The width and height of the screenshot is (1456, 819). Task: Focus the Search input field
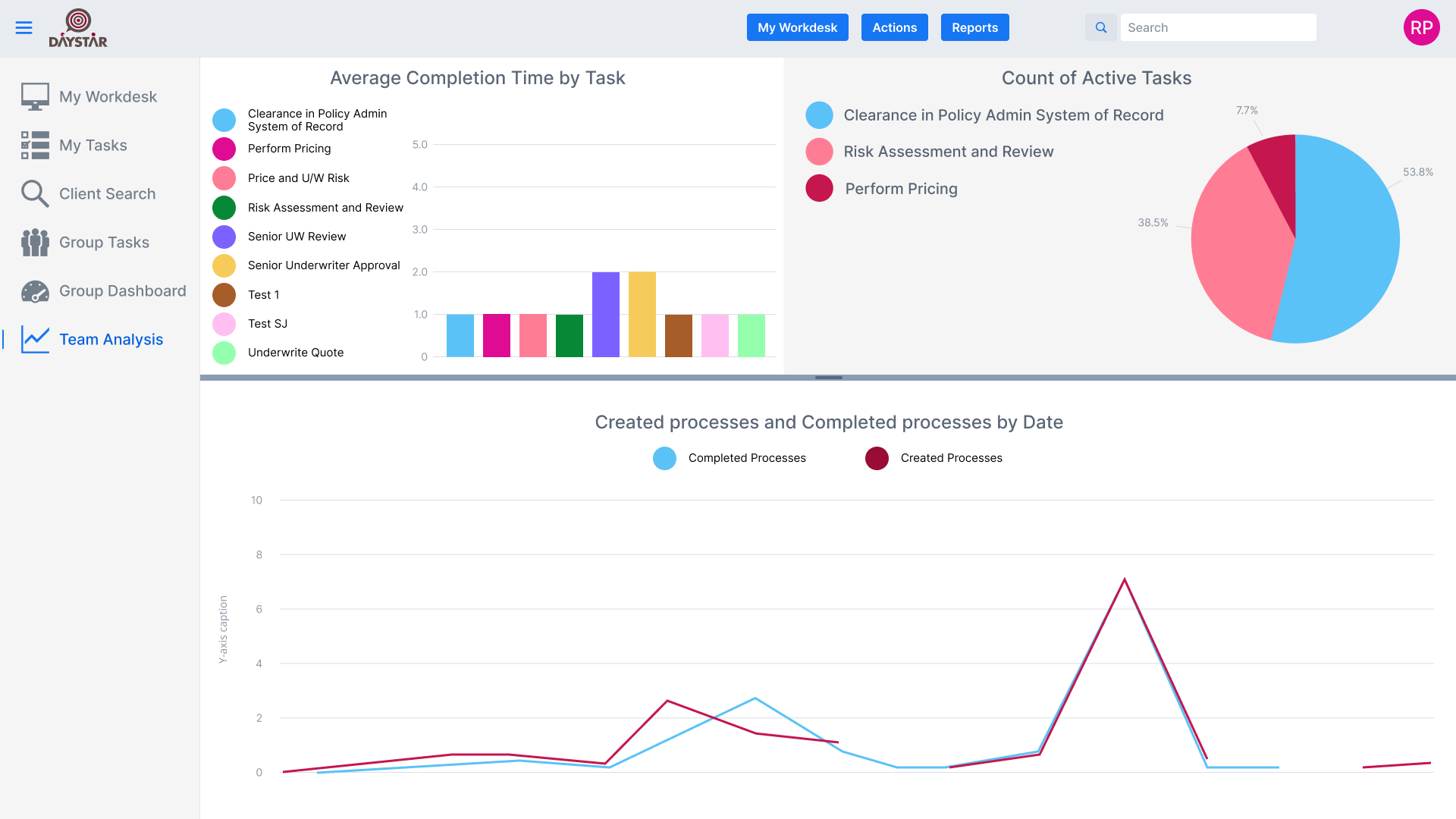1218,27
